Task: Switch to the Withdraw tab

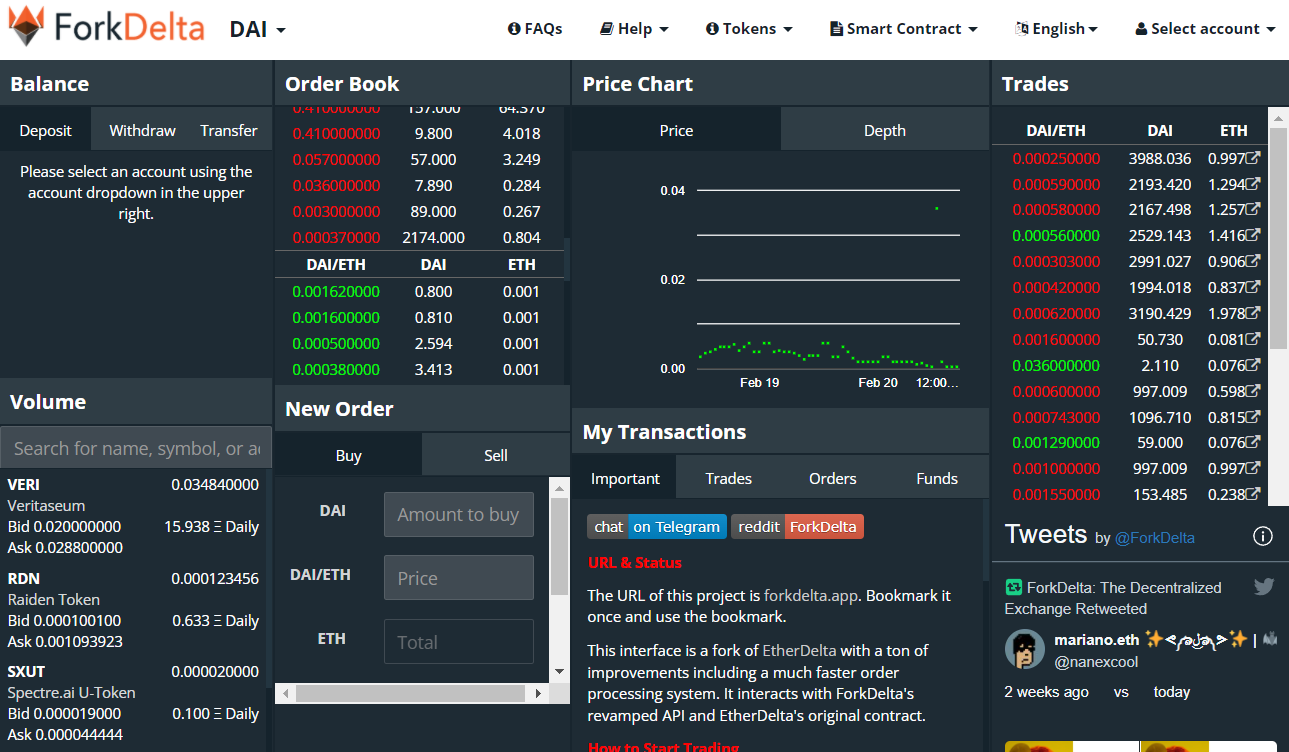Action: (142, 130)
